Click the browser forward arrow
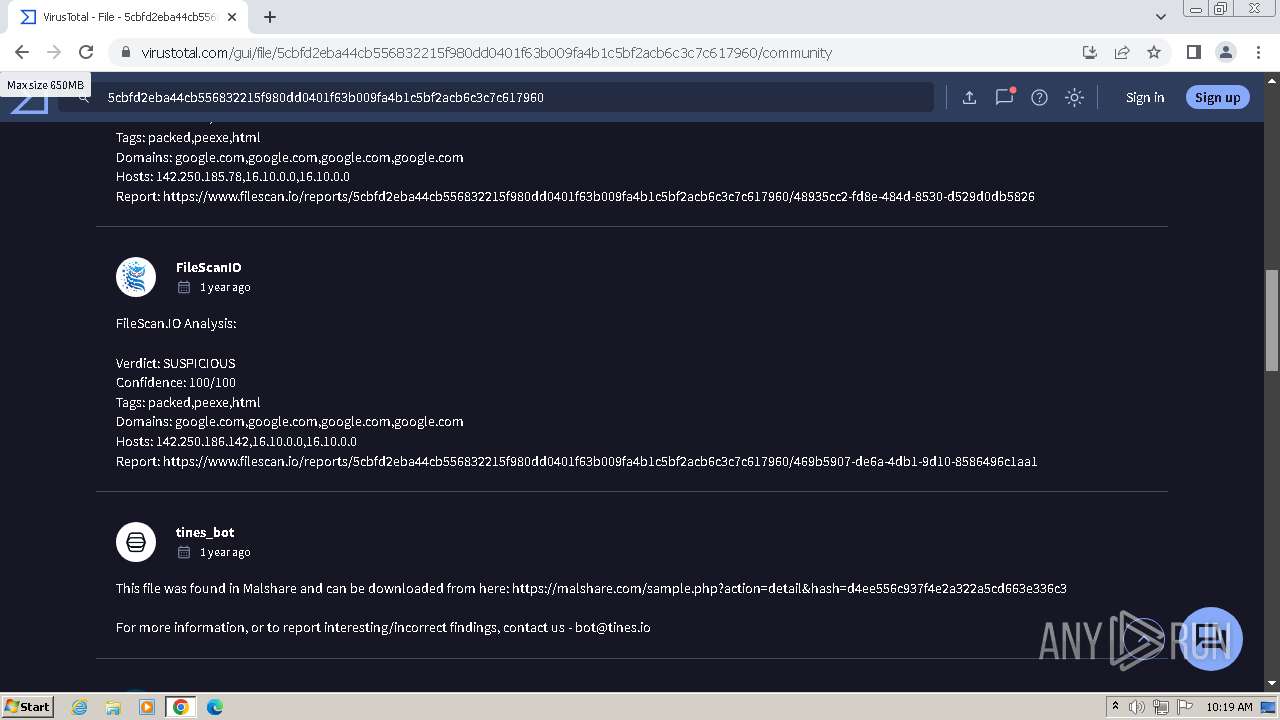The width and height of the screenshot is (1280, 720). pos(54,52)
